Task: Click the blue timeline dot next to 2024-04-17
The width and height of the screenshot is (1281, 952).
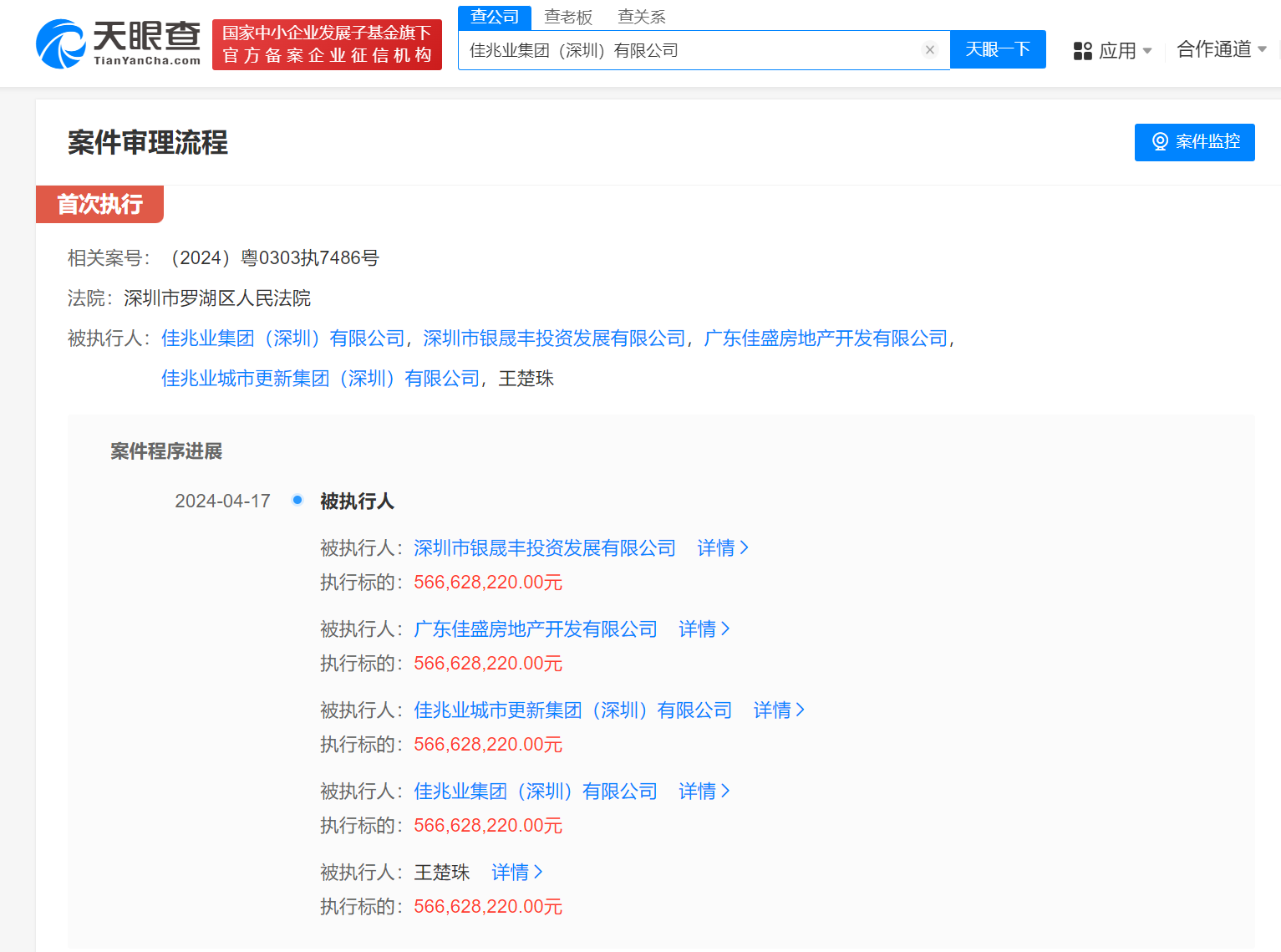Action: tap(297, 499)
